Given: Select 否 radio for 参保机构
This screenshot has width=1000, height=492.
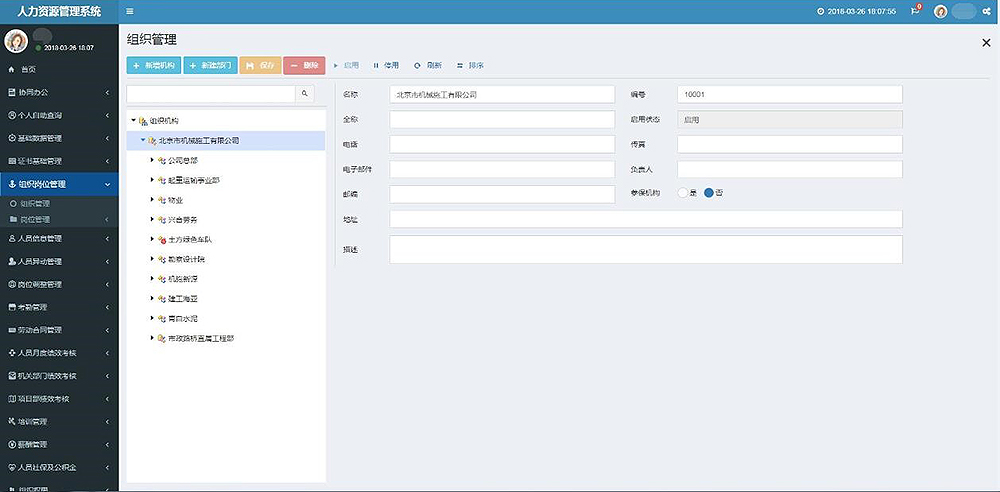Looking at the screenshot, I should [x=709, y=193].
